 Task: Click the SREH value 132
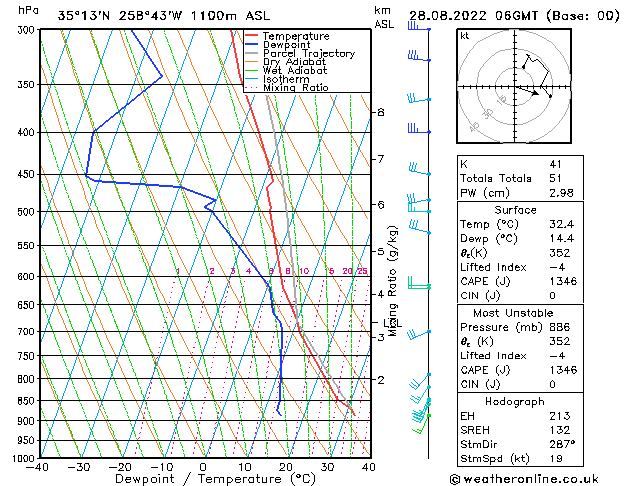click(559, 430)
